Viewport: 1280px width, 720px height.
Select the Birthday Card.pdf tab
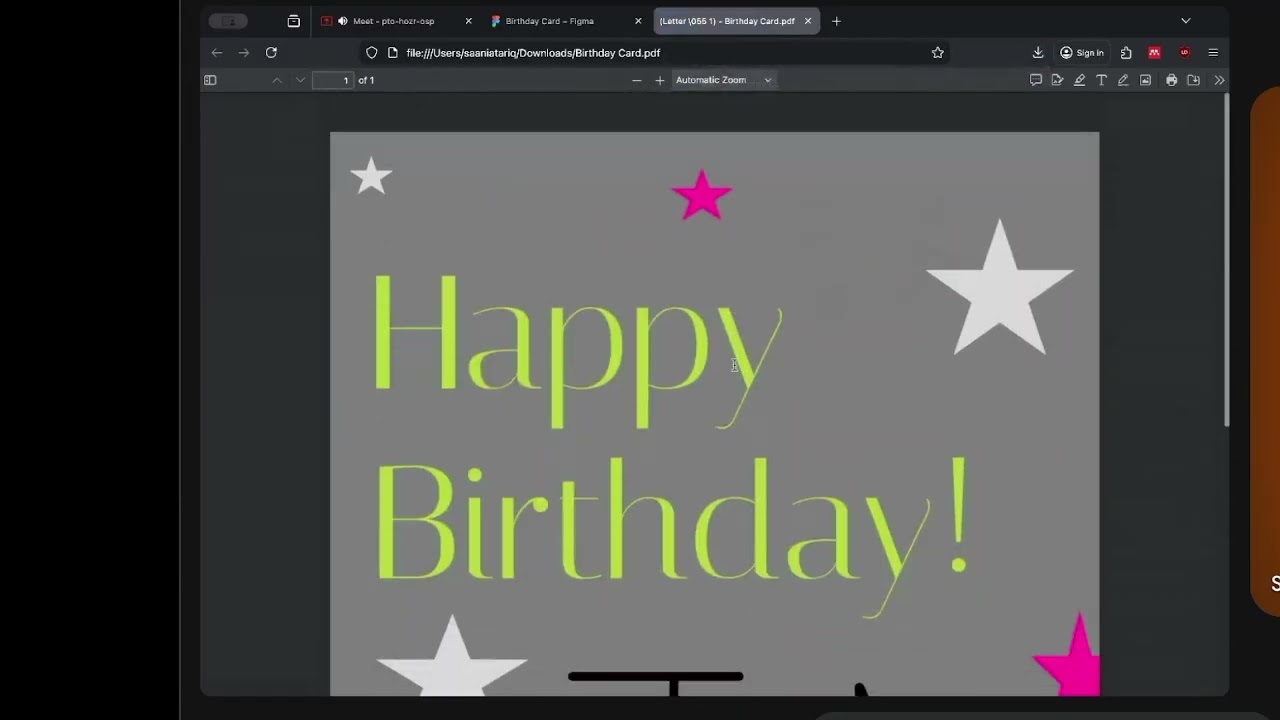click(x=736, y=21)
